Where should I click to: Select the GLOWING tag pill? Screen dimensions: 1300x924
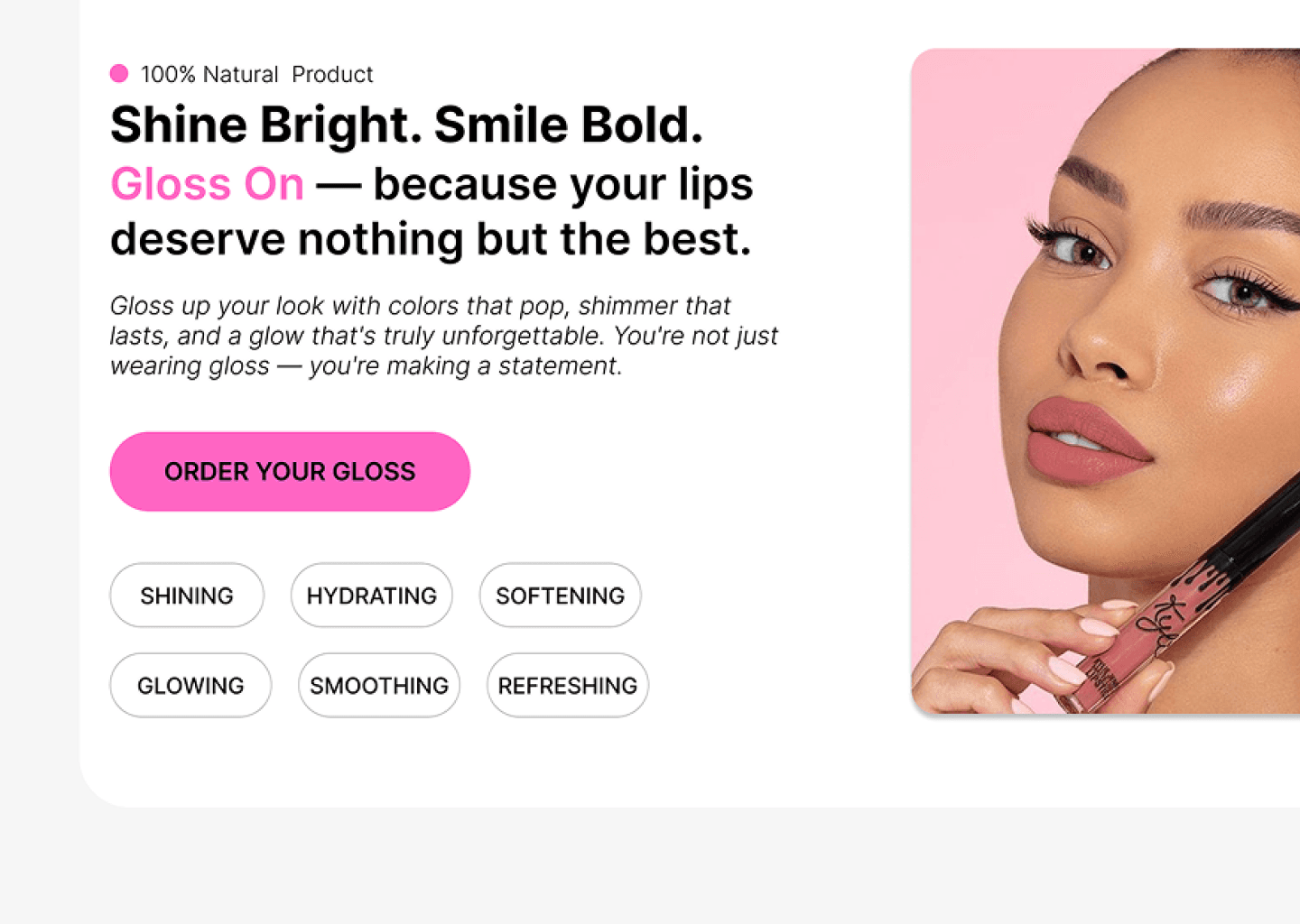pos(190,686)
